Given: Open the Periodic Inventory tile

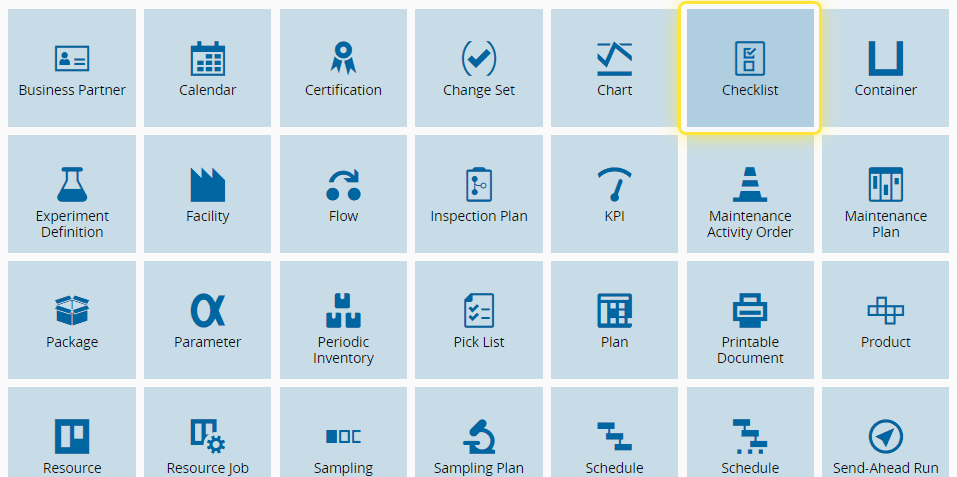Looking at the screenshot, I should 343,320.
